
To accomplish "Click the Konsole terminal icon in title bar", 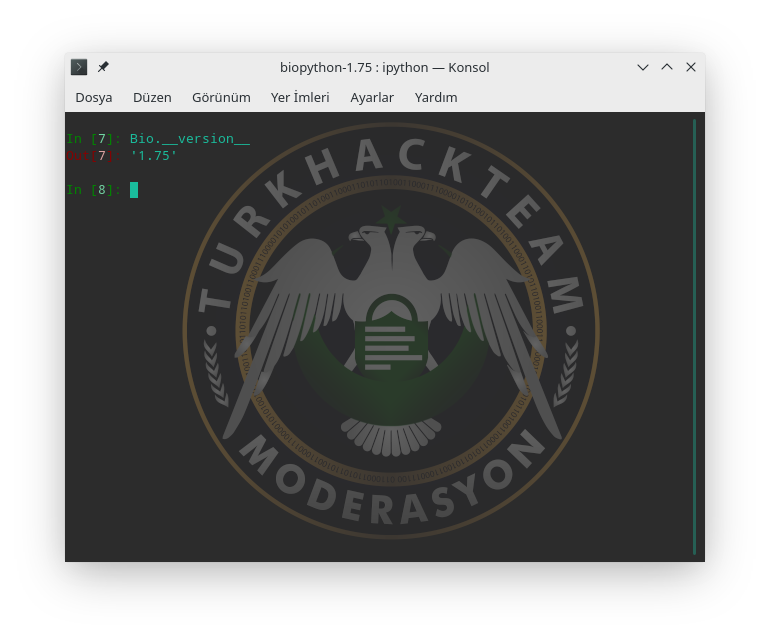I will [x=79, y=67].
